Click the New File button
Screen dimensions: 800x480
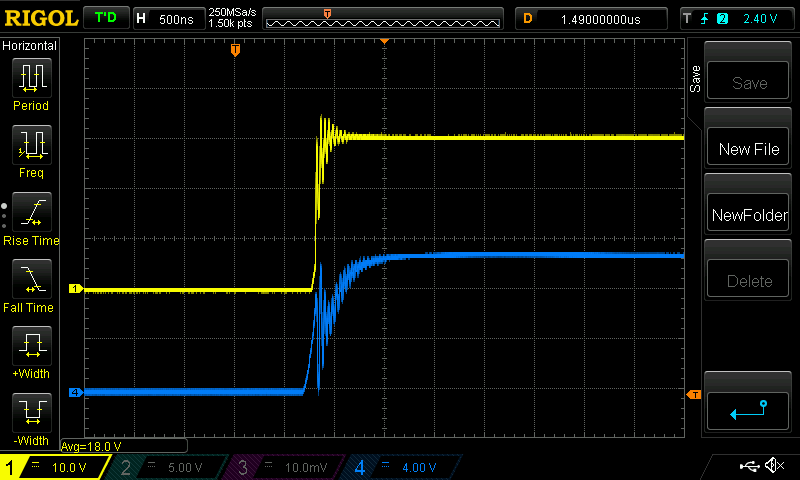click(749, 149)
